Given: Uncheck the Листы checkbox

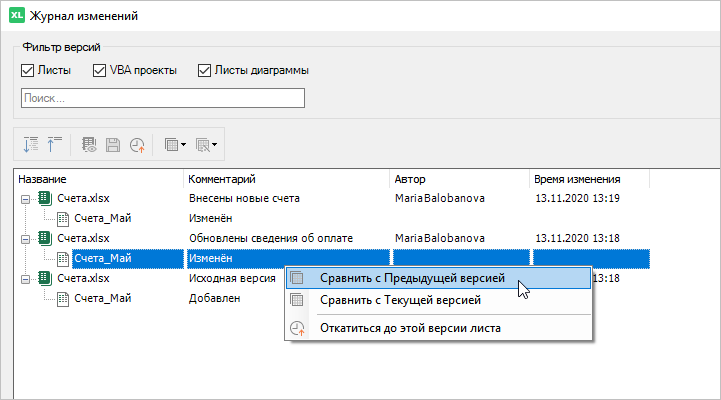Looking at the screenshot, I should coord(28,70).
